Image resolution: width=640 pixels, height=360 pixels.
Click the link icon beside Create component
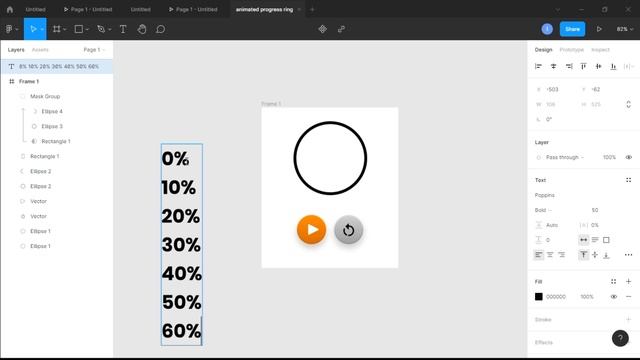tap(341, 29)
